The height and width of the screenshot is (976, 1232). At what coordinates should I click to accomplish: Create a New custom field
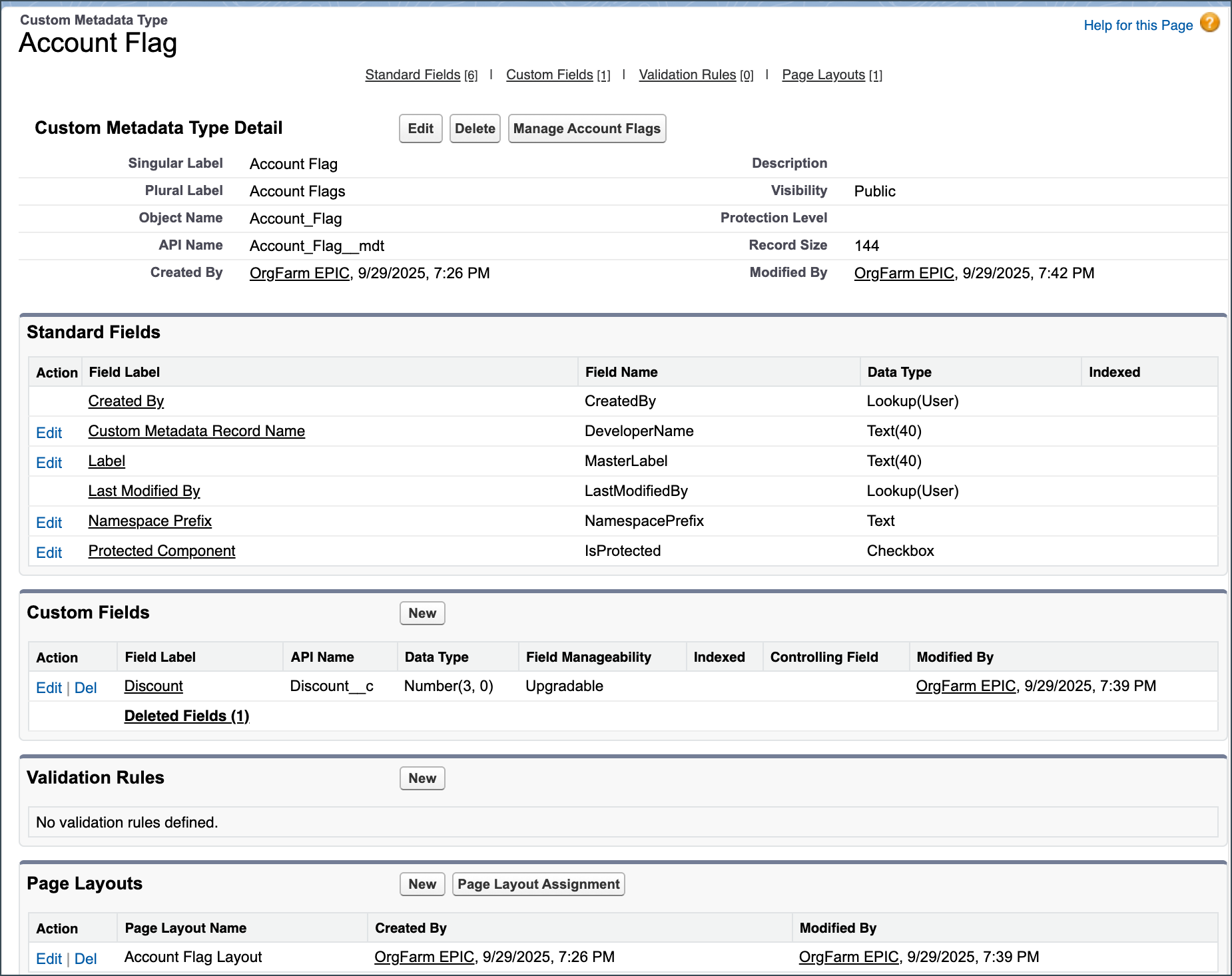click(422, 613)
